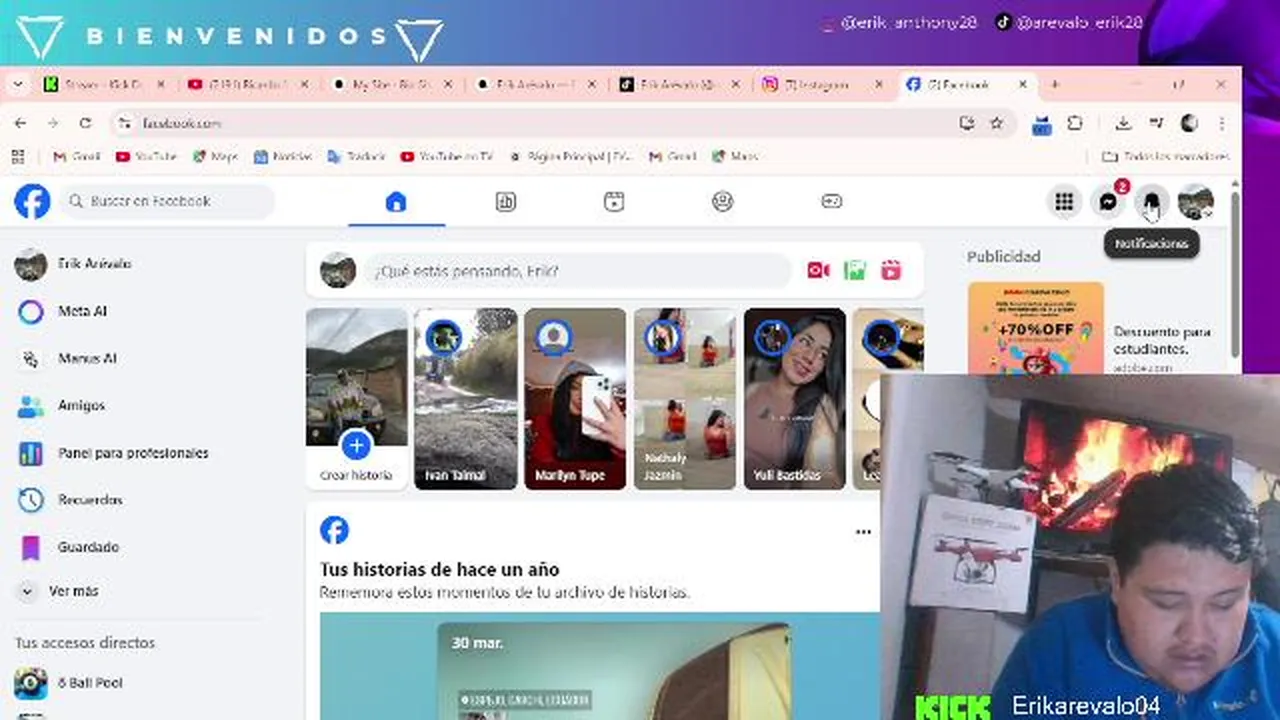Viewport: 1280px width, 720px height.
Task: Switch to the Instagram browser tab
Action: [822, 85]
